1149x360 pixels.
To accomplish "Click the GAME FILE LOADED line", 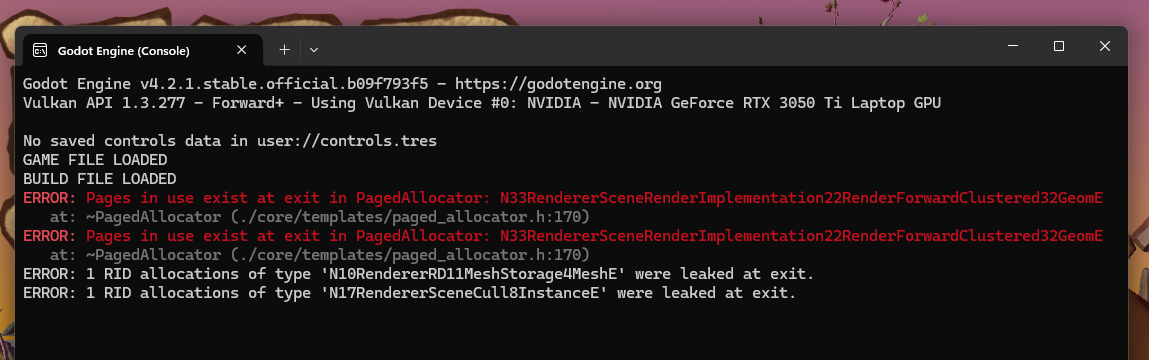I will point(95,160).
